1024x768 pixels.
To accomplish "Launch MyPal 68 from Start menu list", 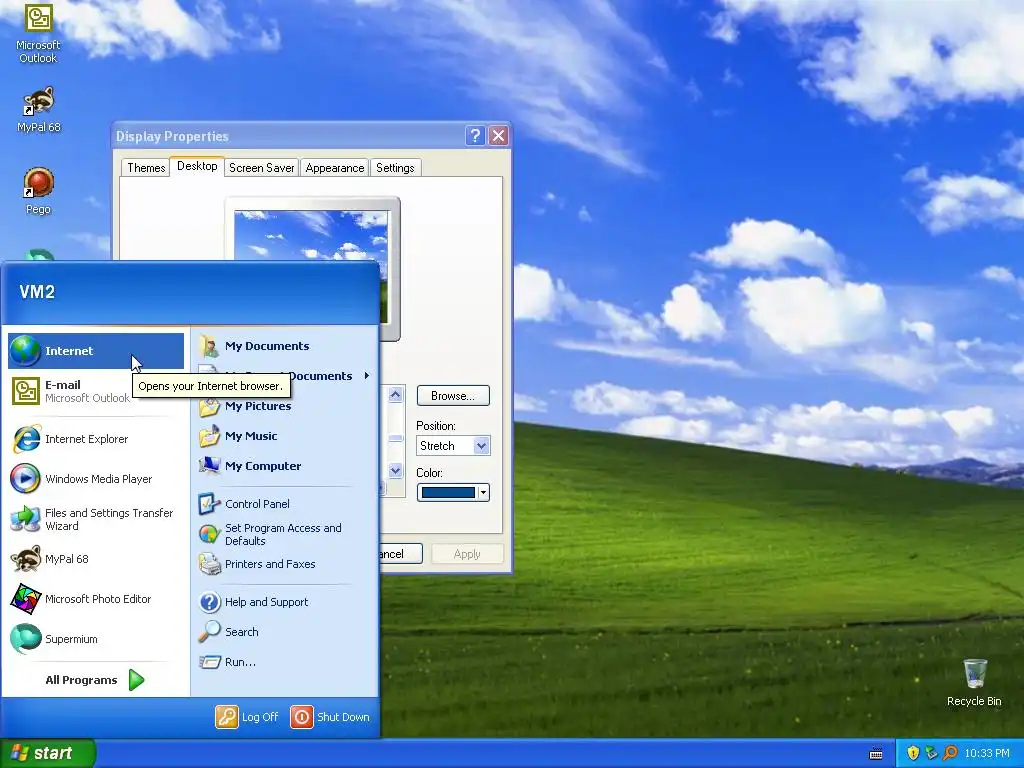I will (x=96, y=559).
